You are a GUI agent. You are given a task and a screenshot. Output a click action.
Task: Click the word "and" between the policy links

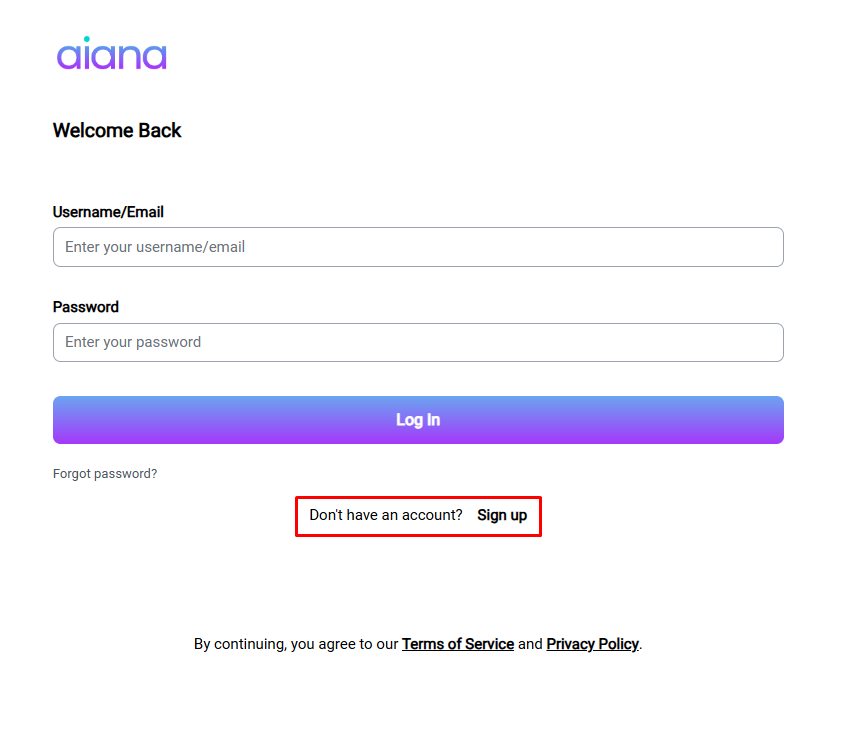530,644
